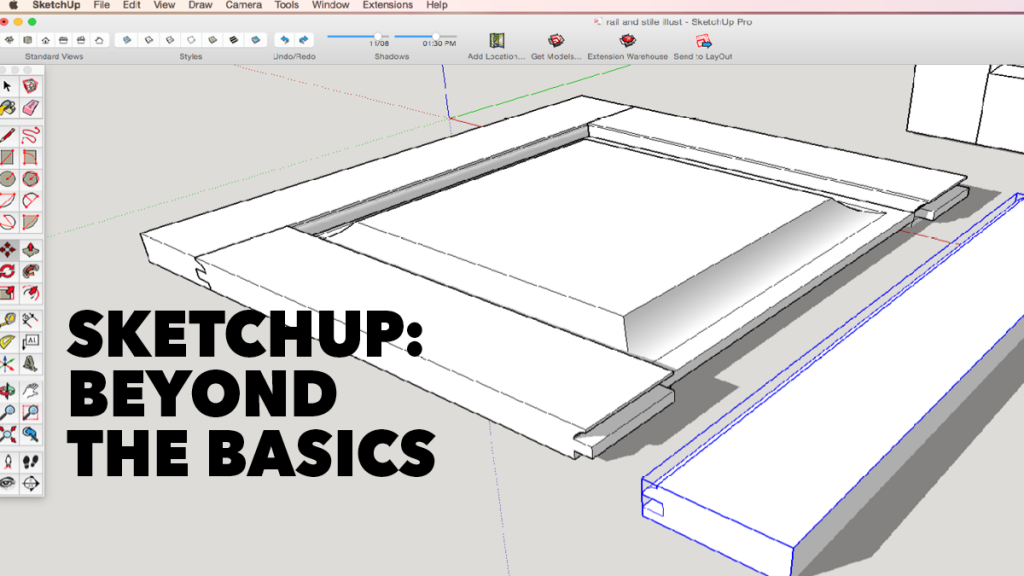The image size is (1024, 576).
Task: Switch to Iso standard view
Action: click(x=9, y=40)
